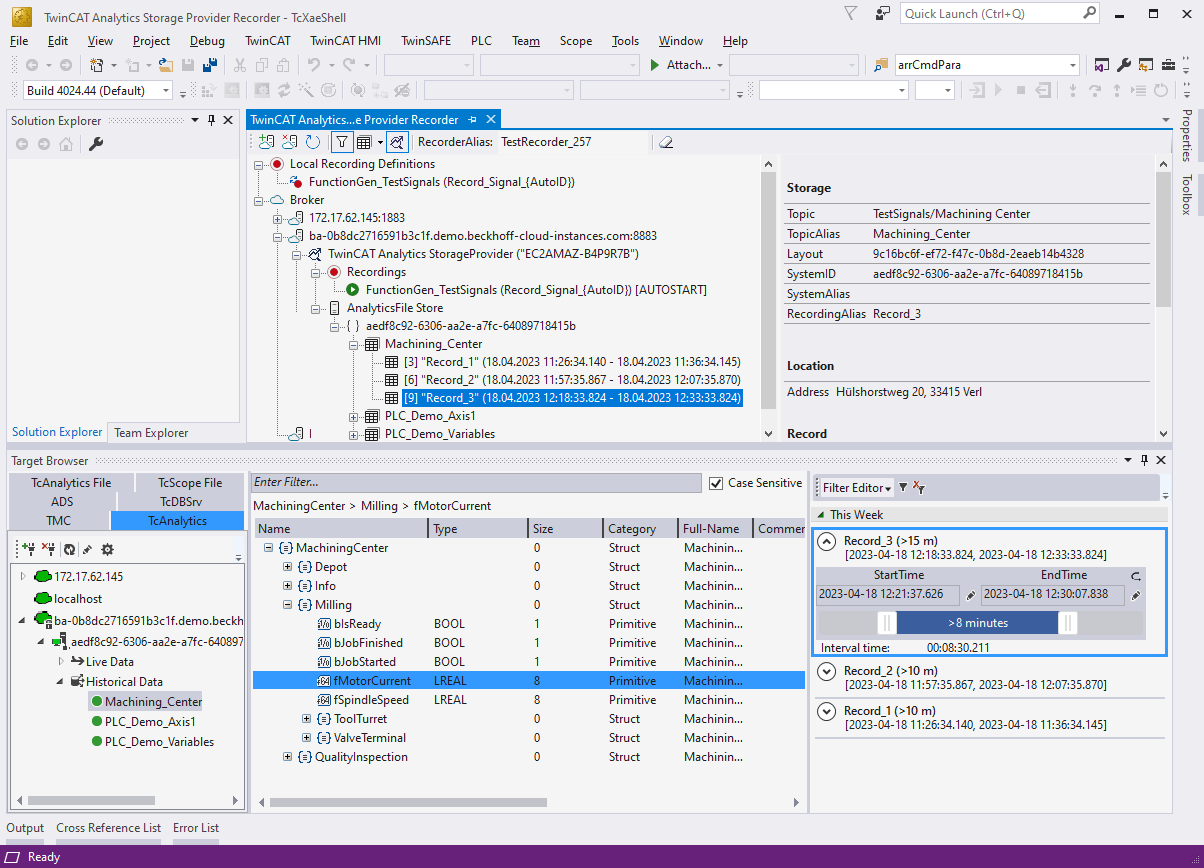Open the Filter Editor dropdown
Image resolution: width=1204 pixels, height=868 pixels.
857,488
